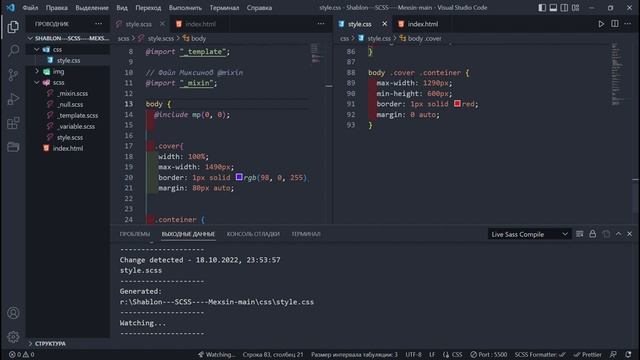640x360 pixels.
Task: Open the Extensions view
Action: pos(13,123)
